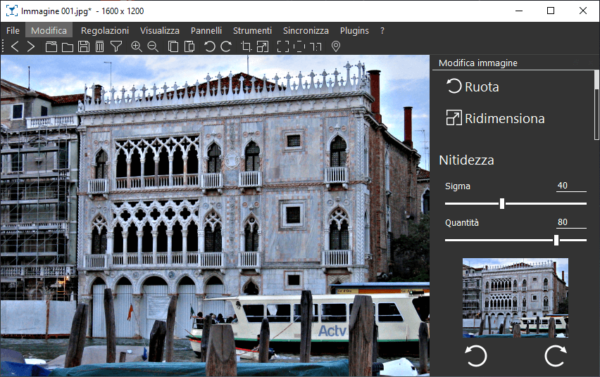Screen dimensions: 600x377
Task: Maximize the window
Action: (551, 11)
